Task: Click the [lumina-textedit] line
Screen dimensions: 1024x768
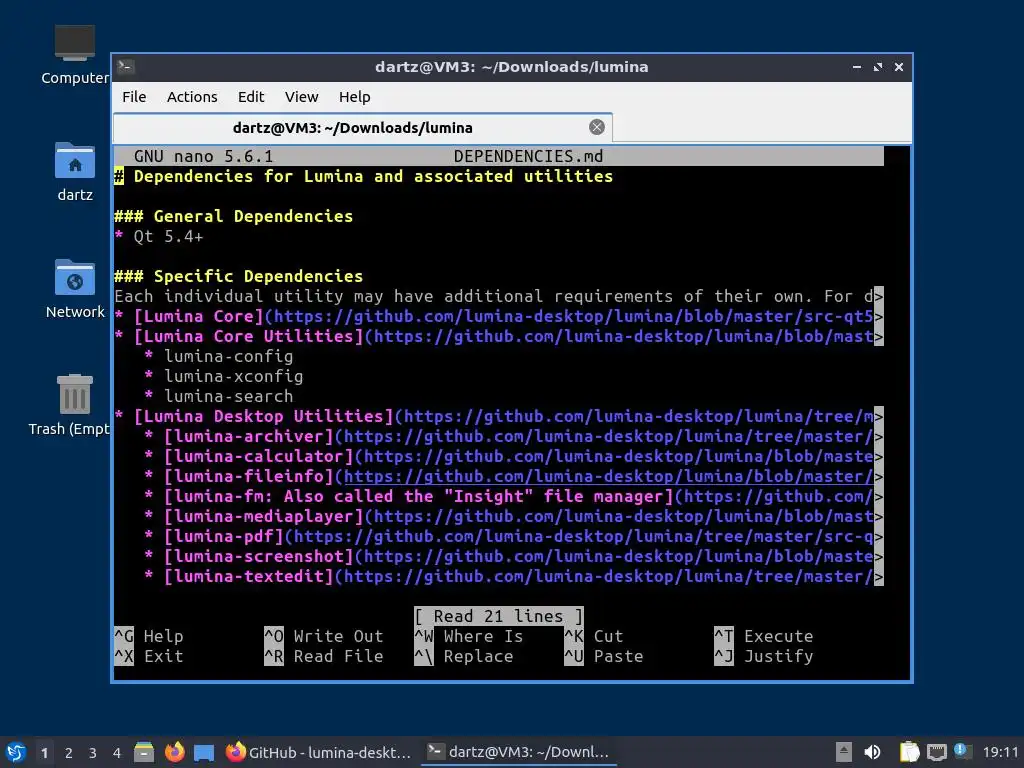Action: click(514, 577)
